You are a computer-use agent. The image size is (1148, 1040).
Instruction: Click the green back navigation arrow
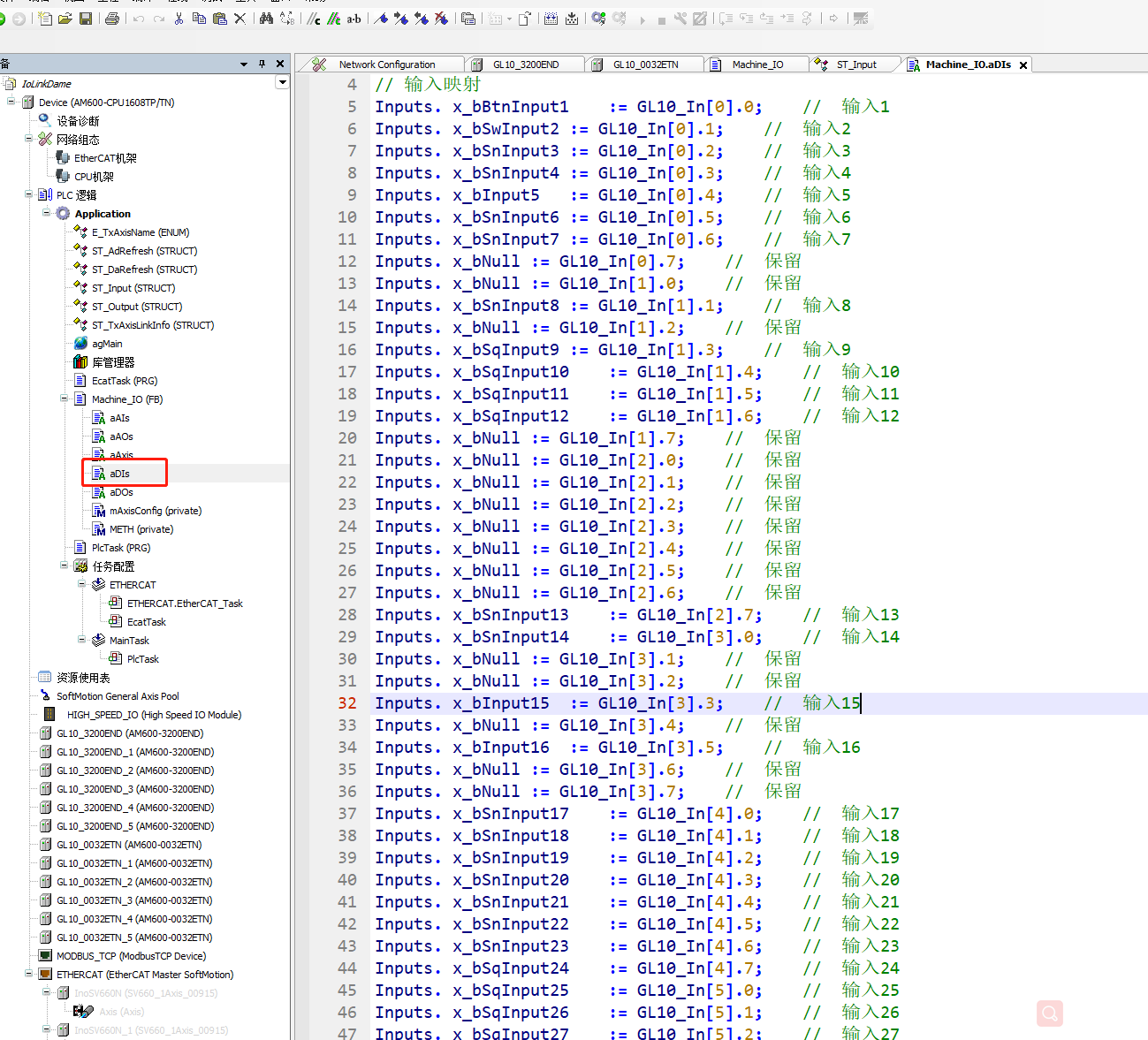click(x=4, y=18)
